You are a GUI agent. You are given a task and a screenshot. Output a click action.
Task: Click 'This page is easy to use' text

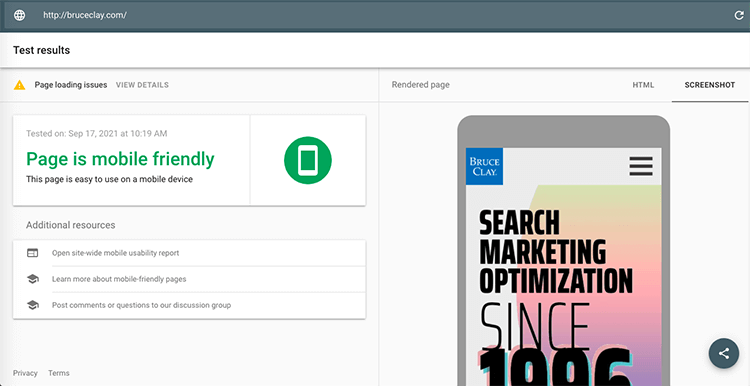click(109, 180)
